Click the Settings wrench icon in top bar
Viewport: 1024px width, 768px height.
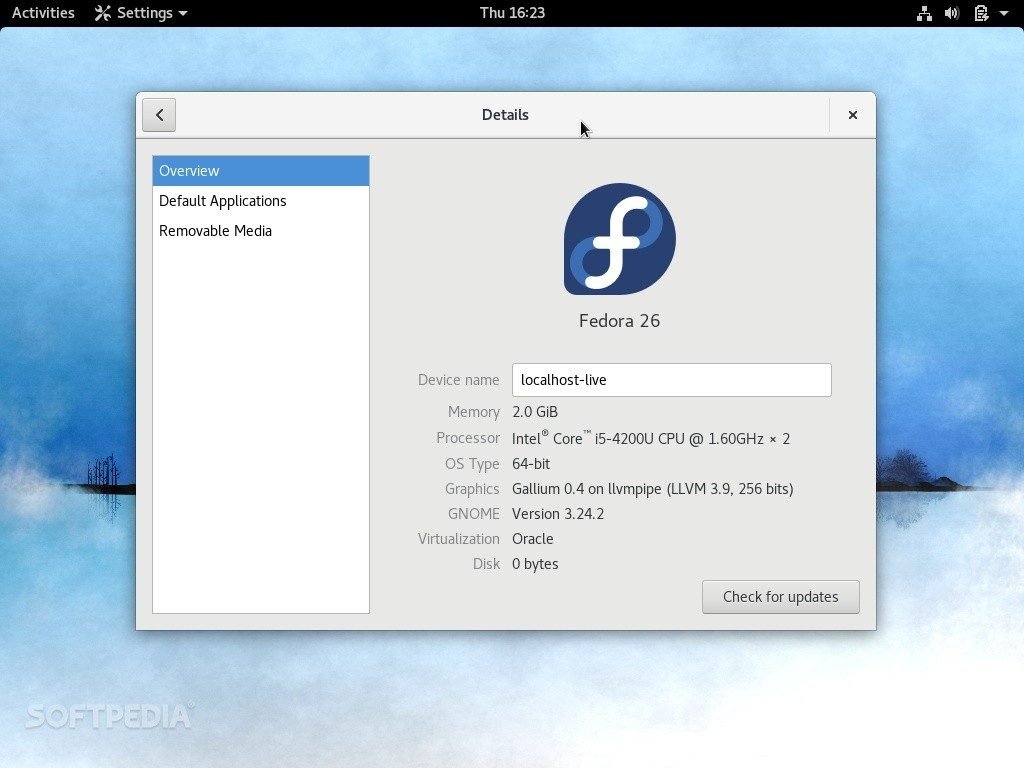point(103,13)
